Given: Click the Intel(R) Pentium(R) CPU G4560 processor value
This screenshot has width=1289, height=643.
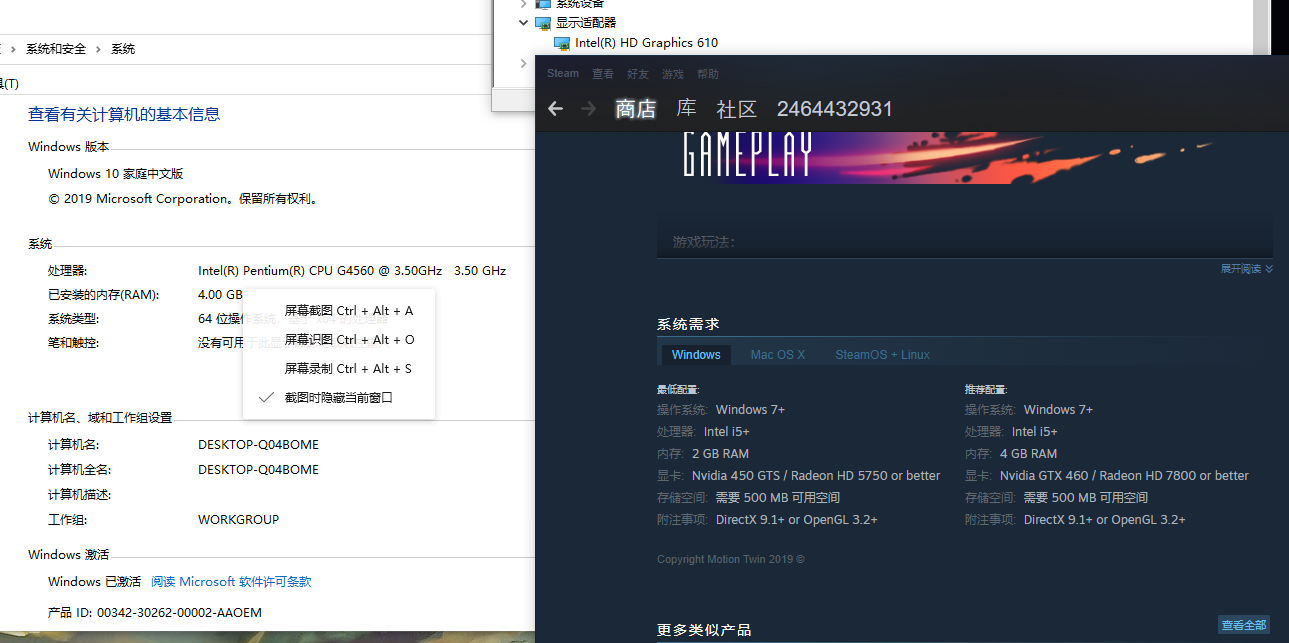Looking at the screenshot, I should point(352,271).
